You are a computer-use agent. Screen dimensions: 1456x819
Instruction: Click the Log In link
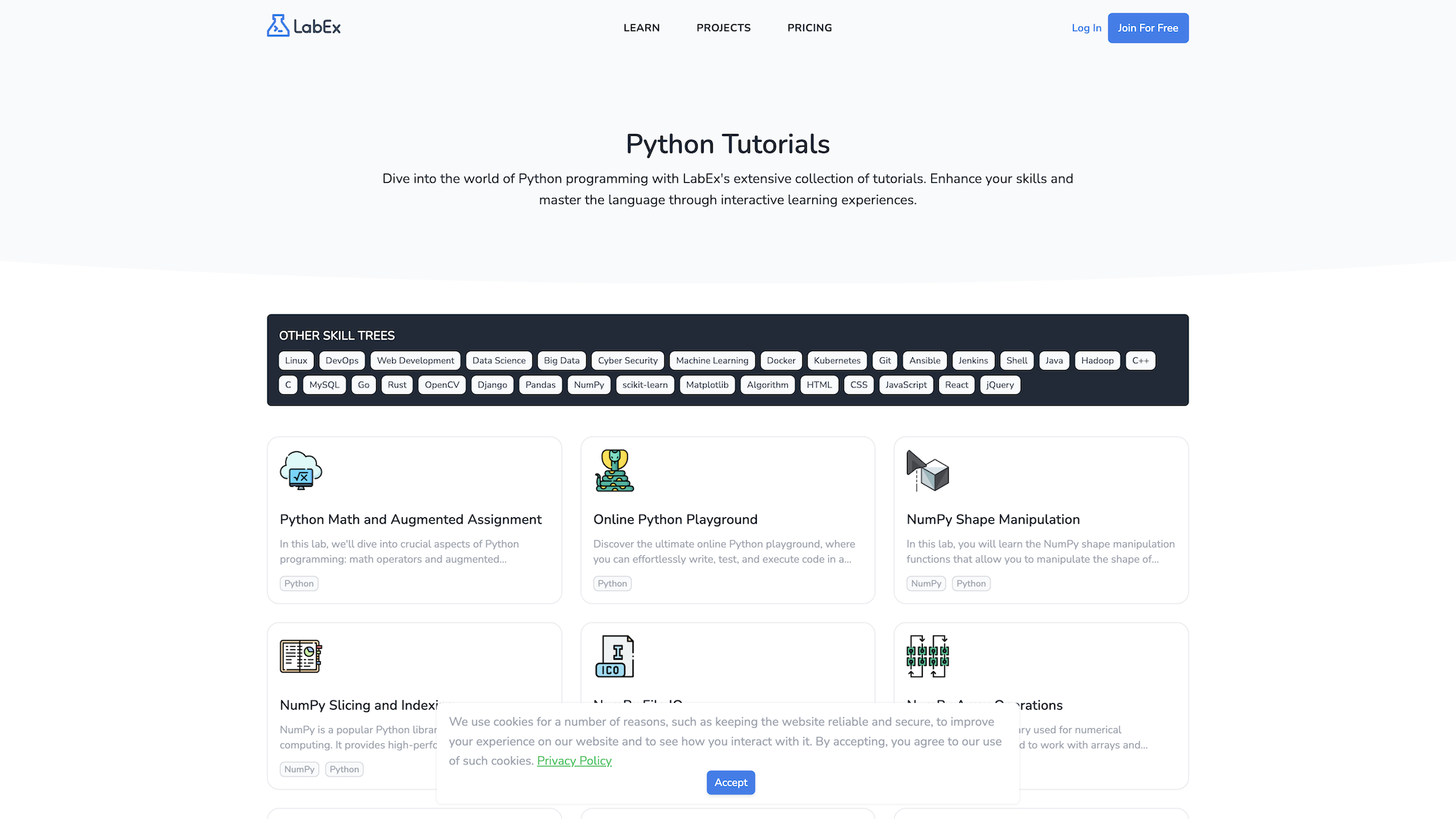coord(1086,27)
